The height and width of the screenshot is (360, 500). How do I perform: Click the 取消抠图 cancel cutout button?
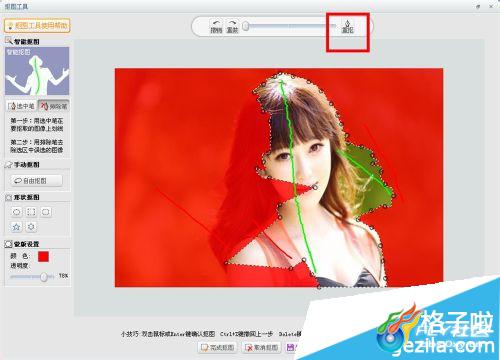point(262,348)
